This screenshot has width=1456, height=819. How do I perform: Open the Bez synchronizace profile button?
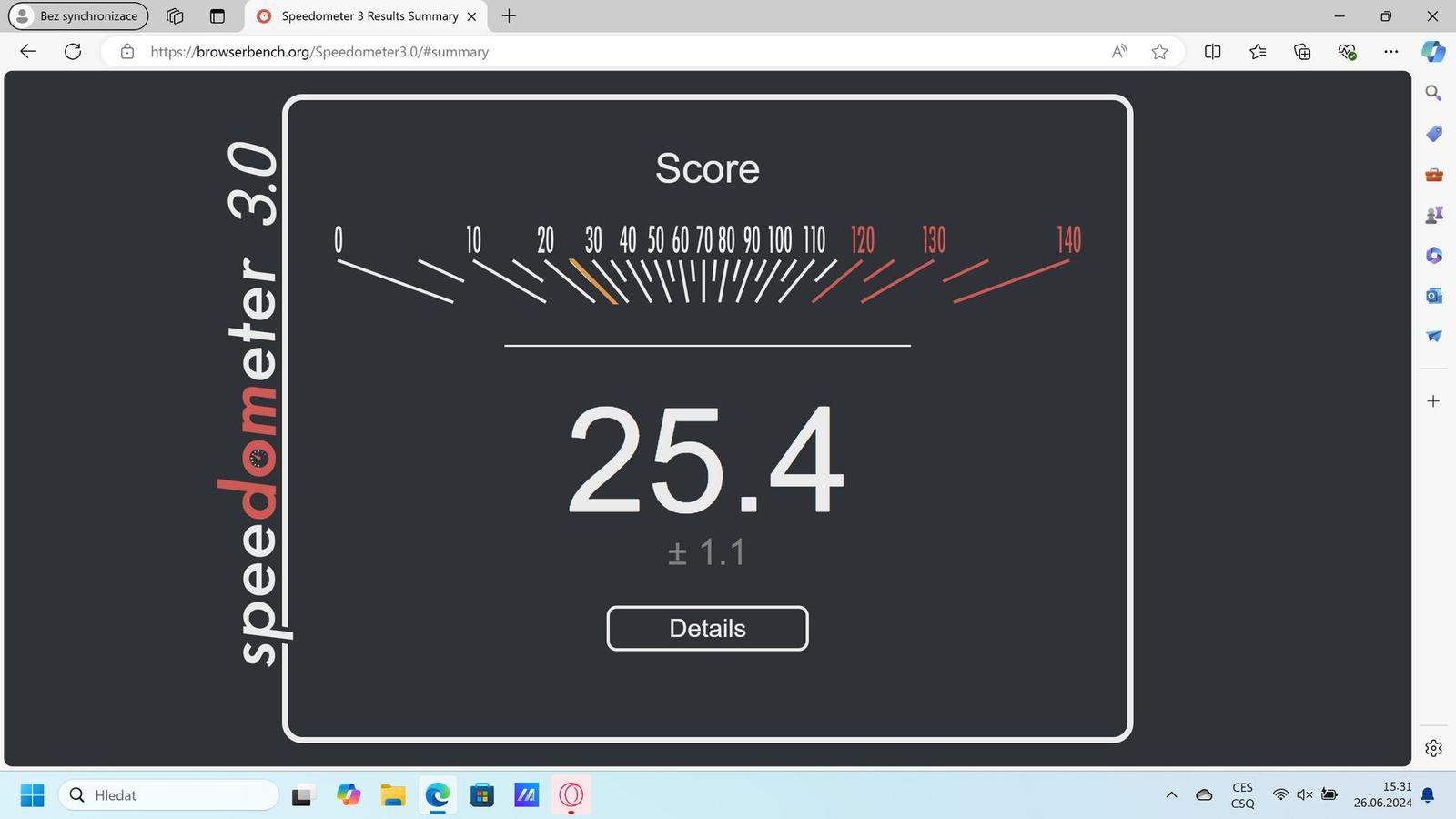tap(78, 15)
